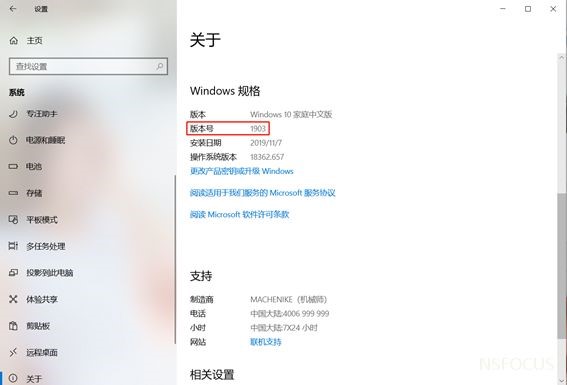Screen dimensions: 567x385
Task: Open the 多任务处理 multitasking icon
Action: [13, 246]
